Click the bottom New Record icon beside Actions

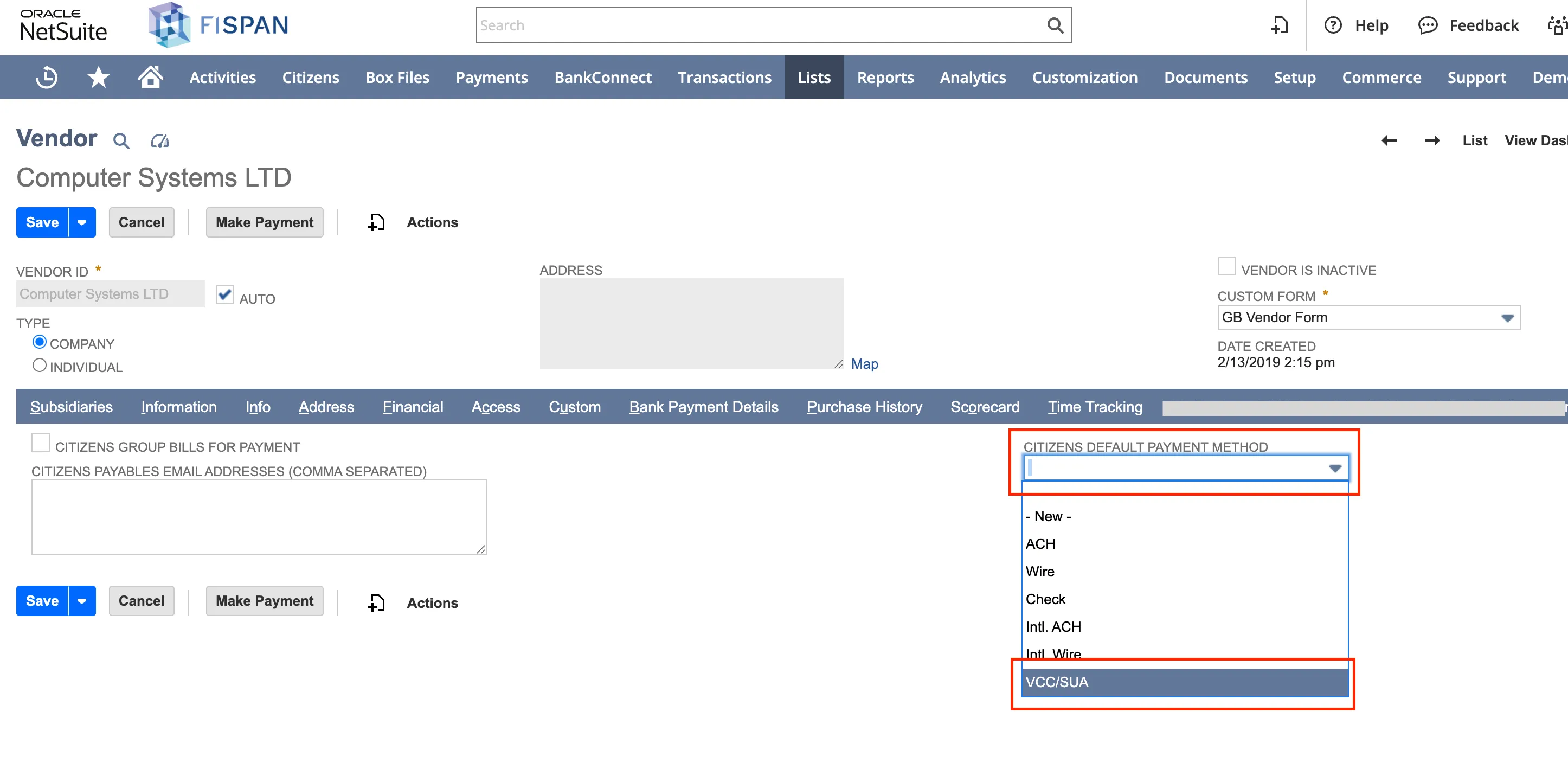coord(377,603)
